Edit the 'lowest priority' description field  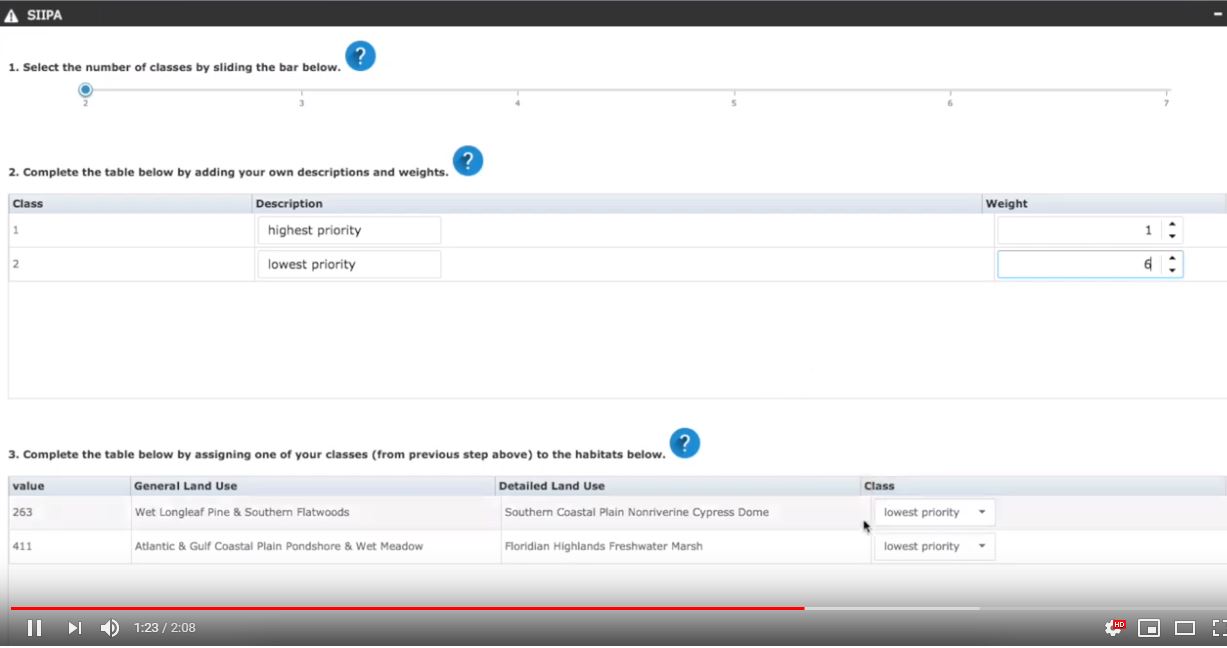click(x=349, y=264)
